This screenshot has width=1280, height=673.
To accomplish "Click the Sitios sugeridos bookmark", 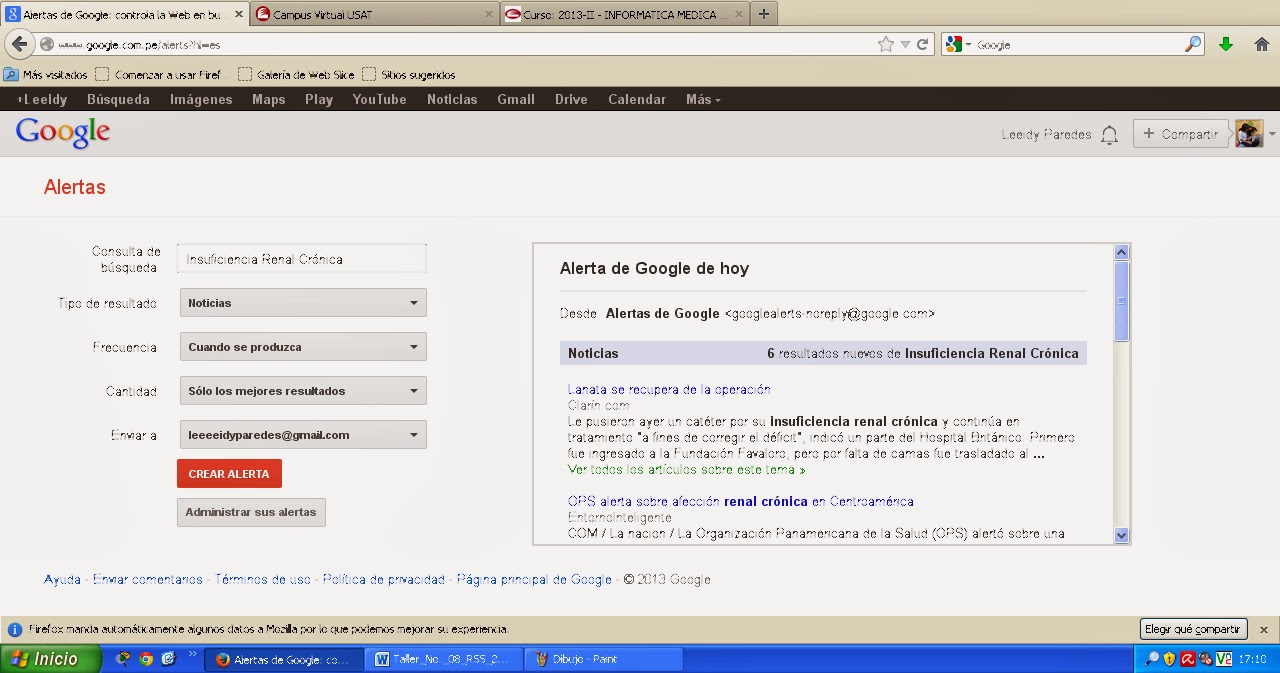I will pos(409,75).
